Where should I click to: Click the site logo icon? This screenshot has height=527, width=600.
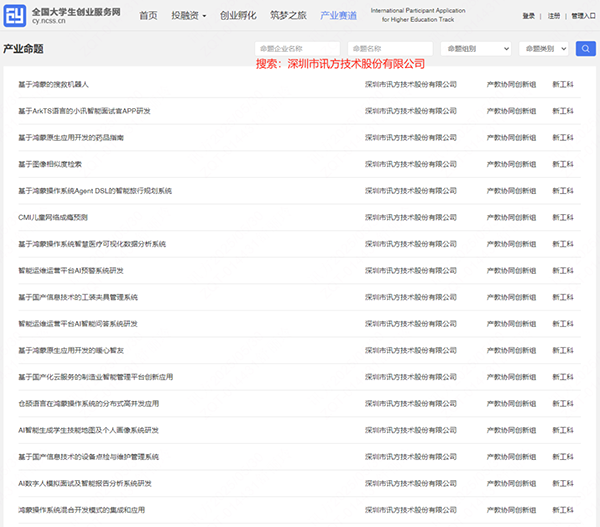point(15,16)
